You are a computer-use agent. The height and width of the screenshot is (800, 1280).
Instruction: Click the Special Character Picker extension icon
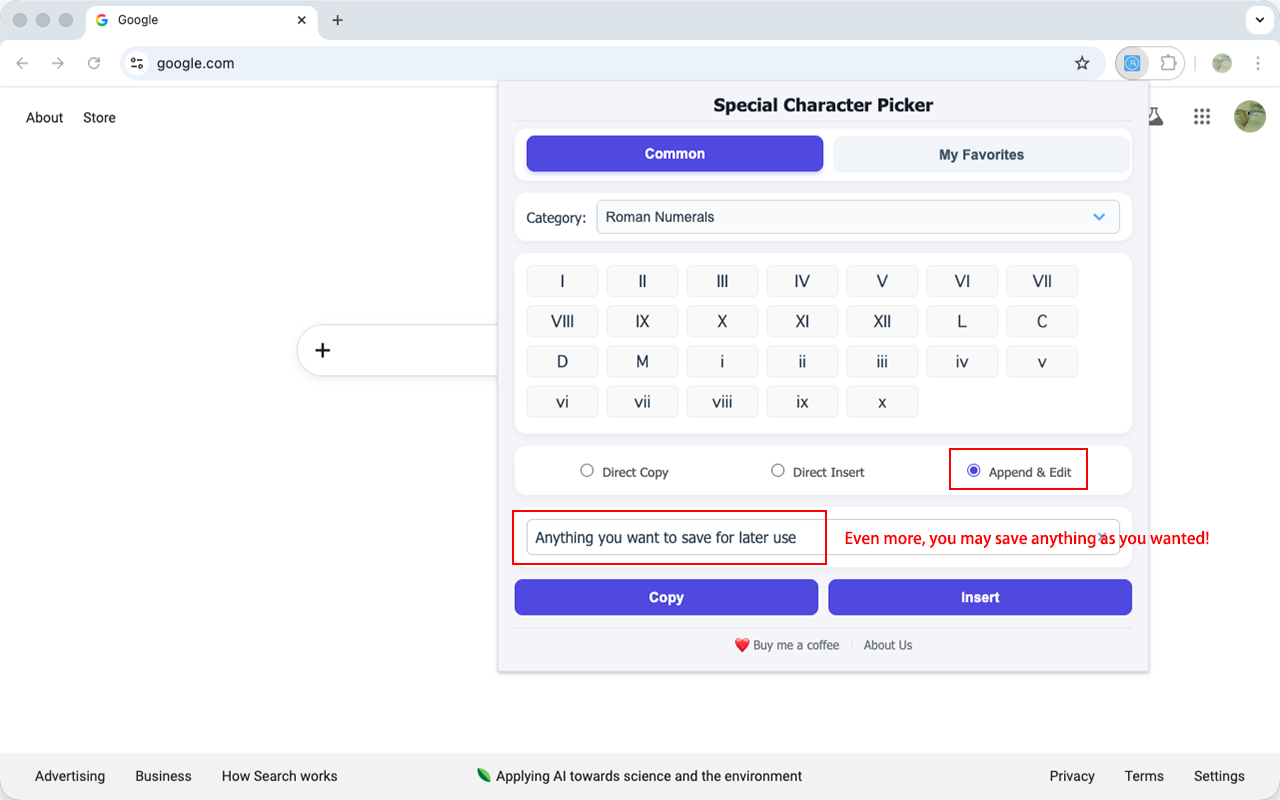click(x=1132, y=63)
